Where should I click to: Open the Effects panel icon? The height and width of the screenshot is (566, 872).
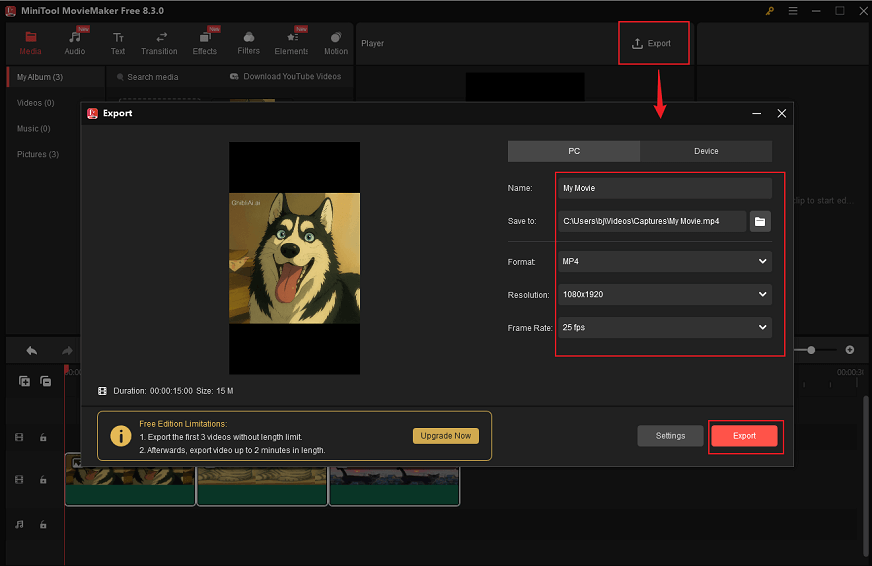click(205, 38)
